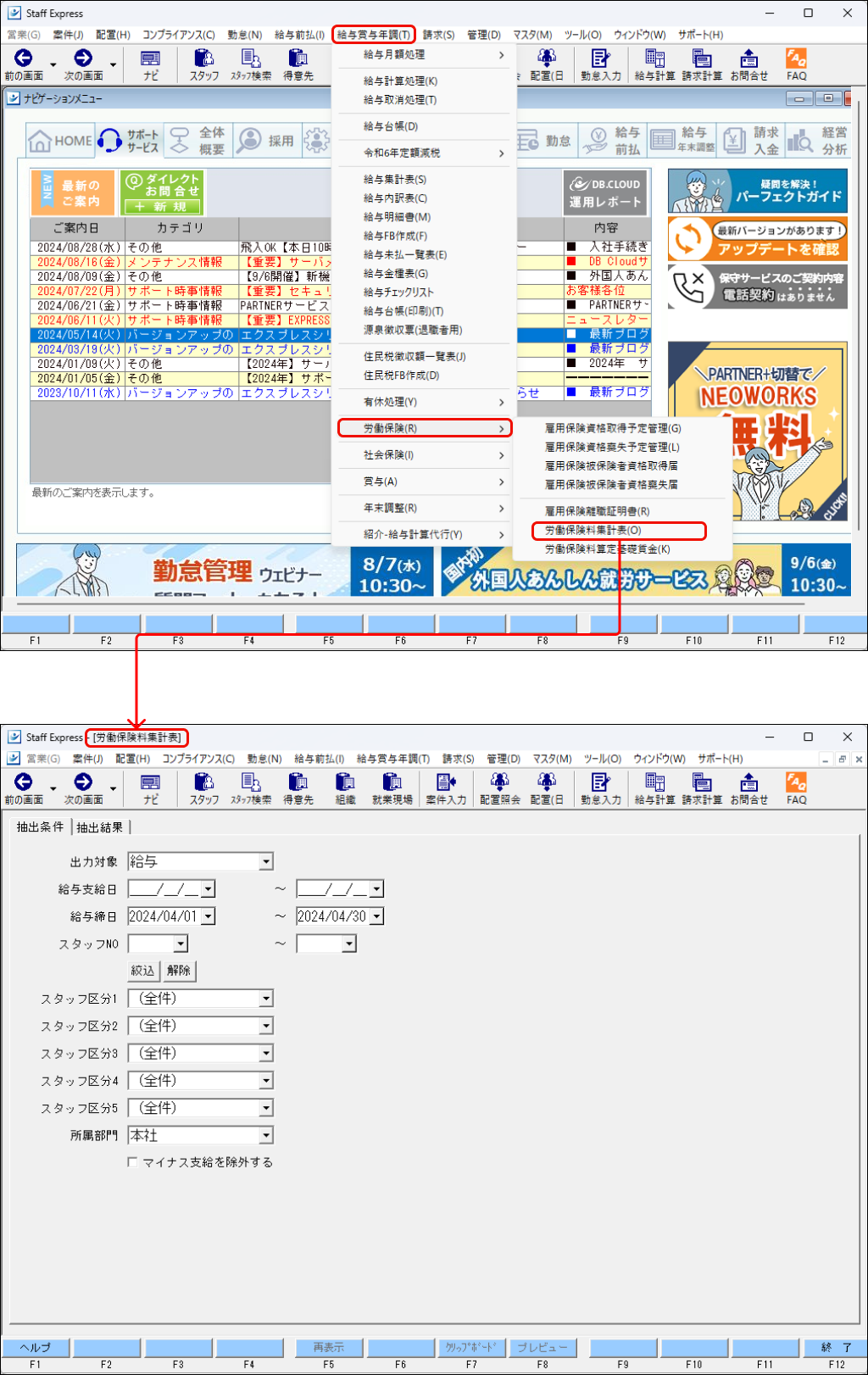
Task: Click the 再表示 F5 button
Action: (x=329, y=1347)
